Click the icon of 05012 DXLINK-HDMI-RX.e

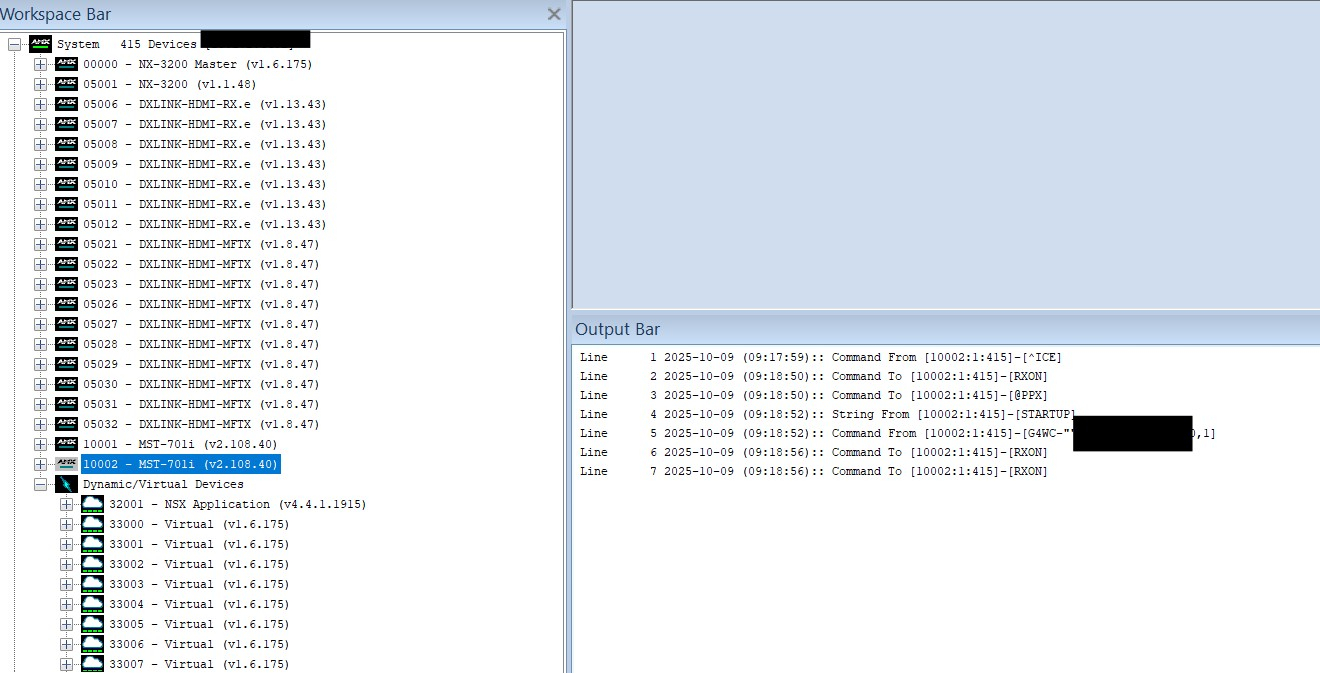(66, 224)
